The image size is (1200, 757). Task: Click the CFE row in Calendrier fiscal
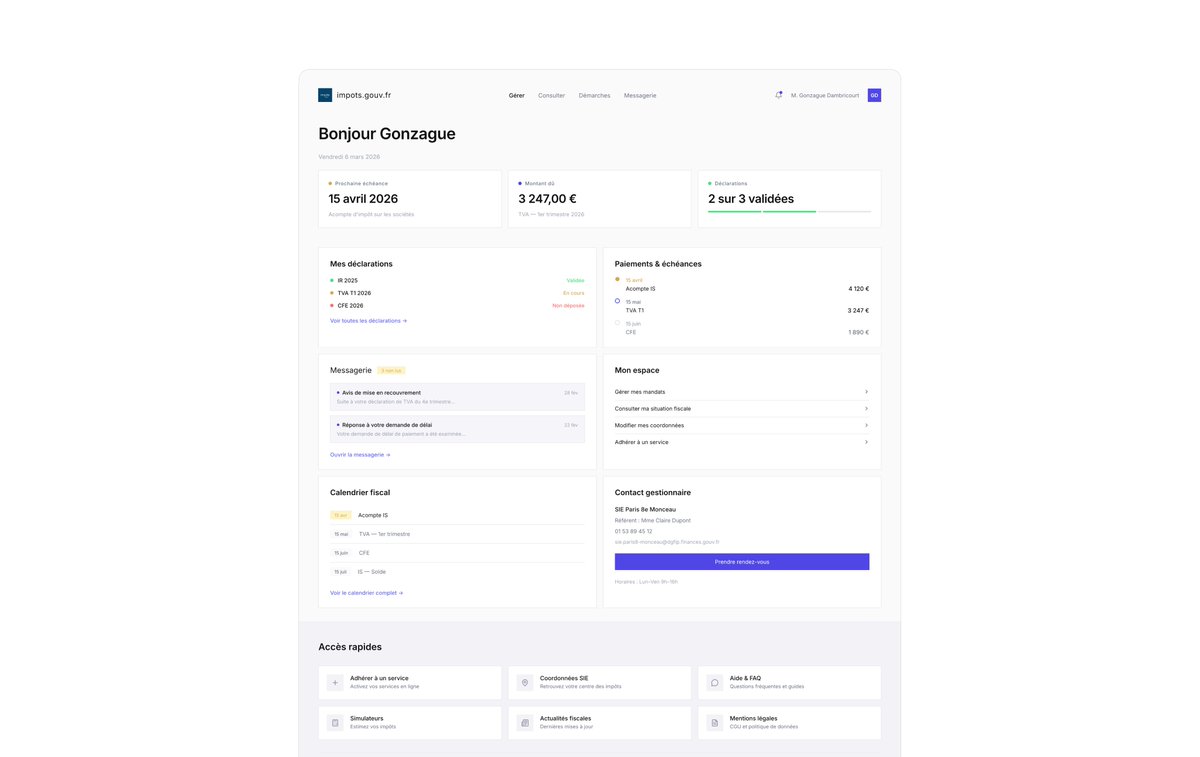[457, 553]
